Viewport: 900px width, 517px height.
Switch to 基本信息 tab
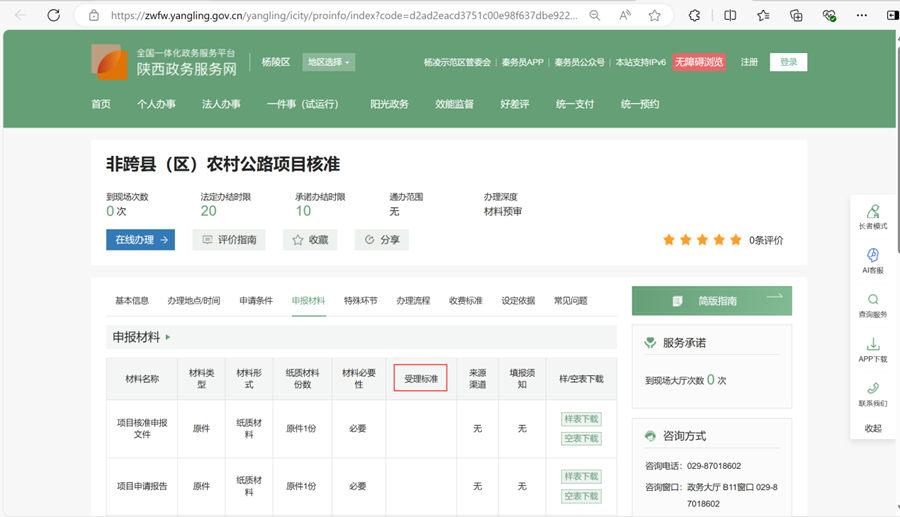[x=132, y=301]
